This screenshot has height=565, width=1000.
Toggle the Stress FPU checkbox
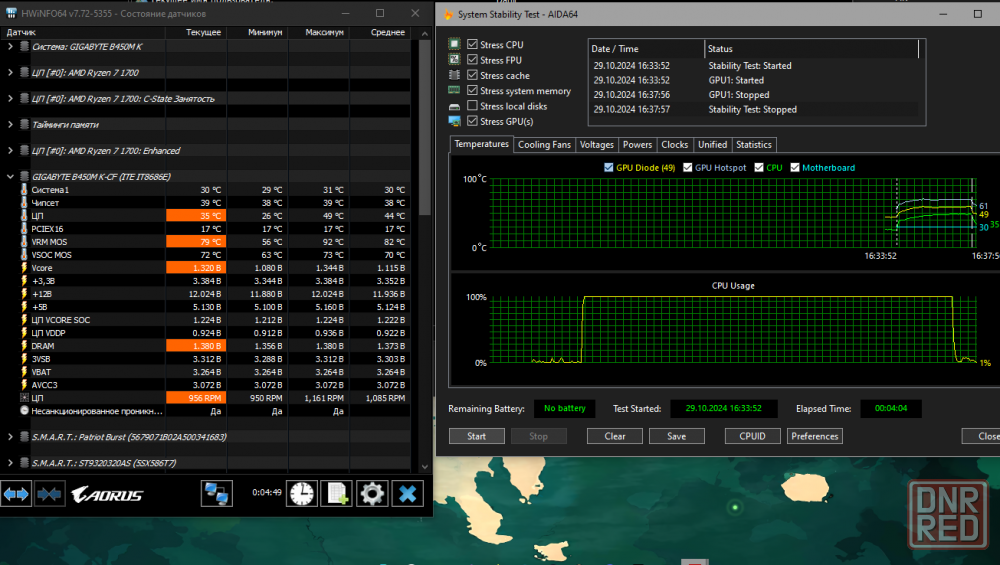click(x=473, y=59)
